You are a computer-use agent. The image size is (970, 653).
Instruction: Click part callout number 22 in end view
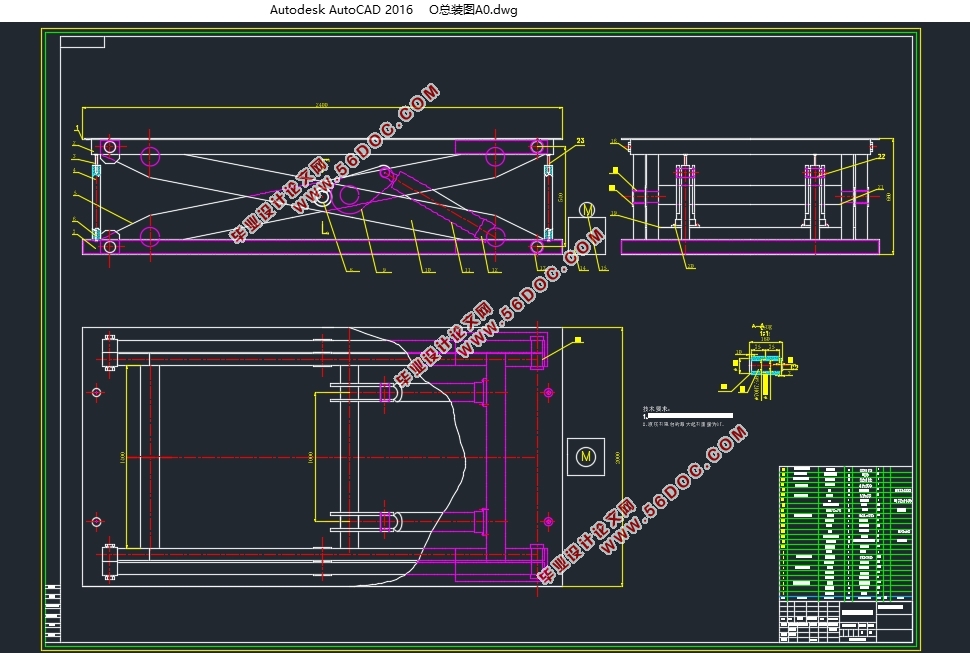(881, 157)
